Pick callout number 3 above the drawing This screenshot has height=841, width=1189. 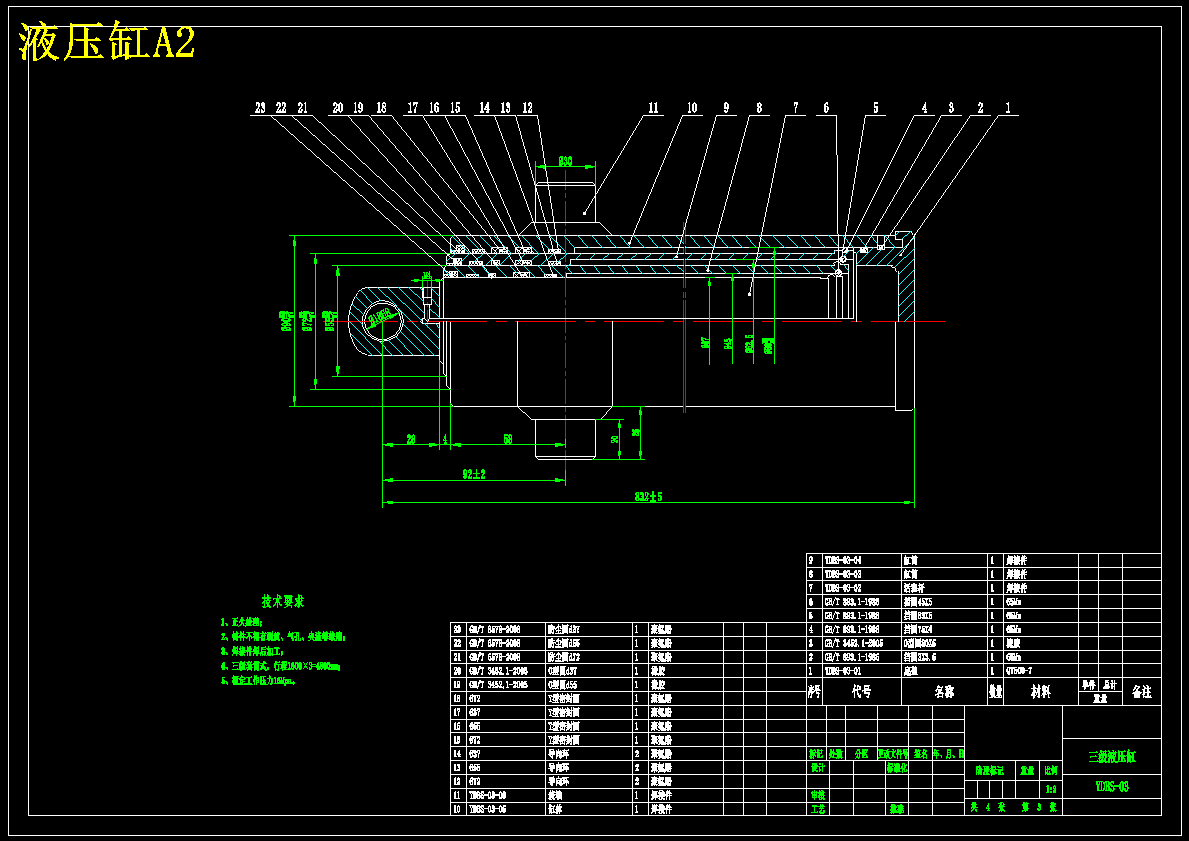point(951,108)
